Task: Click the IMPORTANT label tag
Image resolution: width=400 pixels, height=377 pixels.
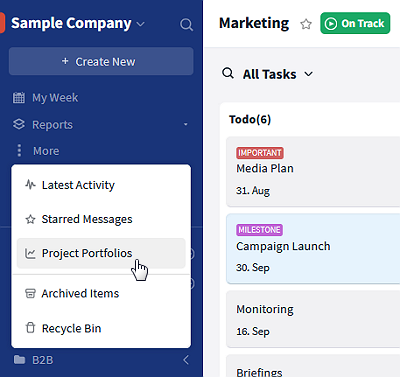Action: pos(260,153)
